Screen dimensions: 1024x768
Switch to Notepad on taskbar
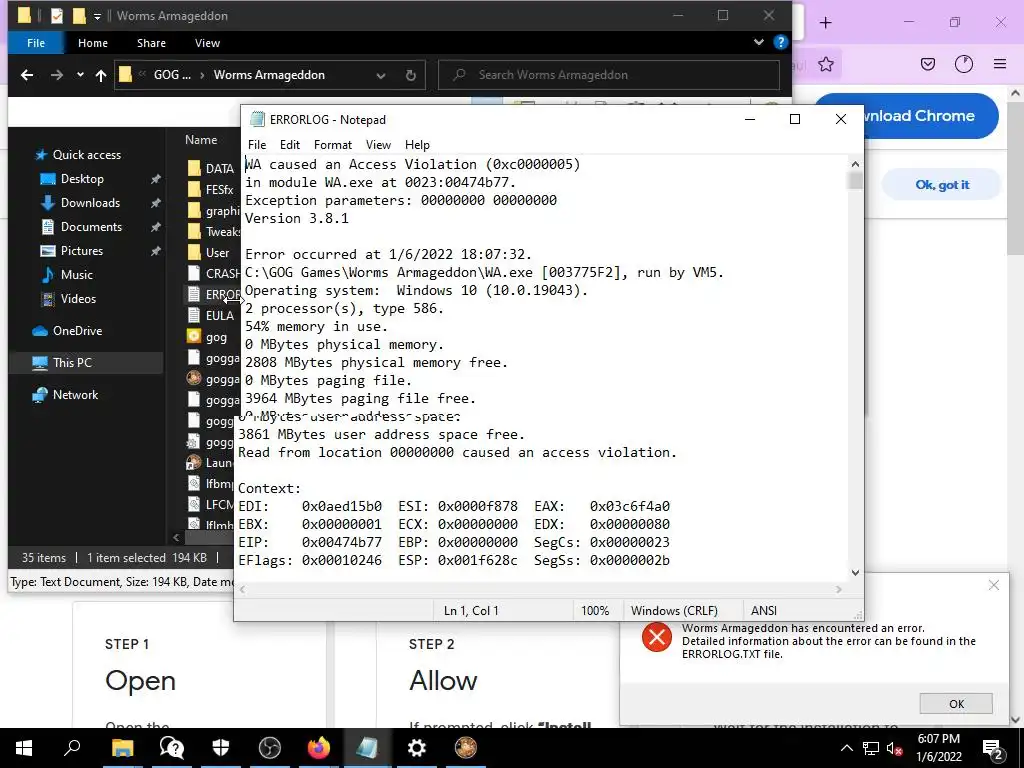367,748
